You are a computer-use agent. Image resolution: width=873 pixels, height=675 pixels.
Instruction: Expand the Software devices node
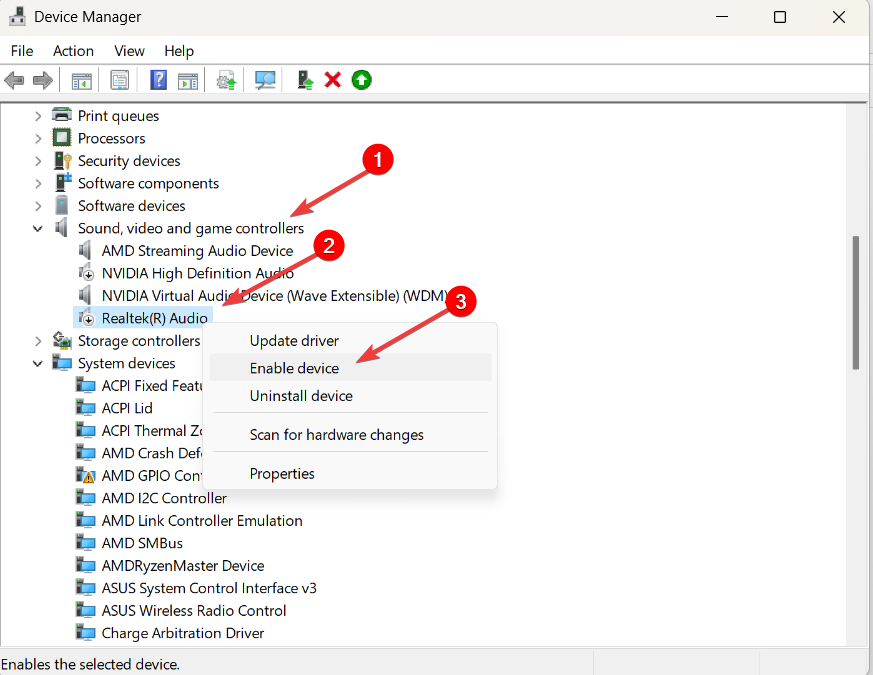pos(38,206)
